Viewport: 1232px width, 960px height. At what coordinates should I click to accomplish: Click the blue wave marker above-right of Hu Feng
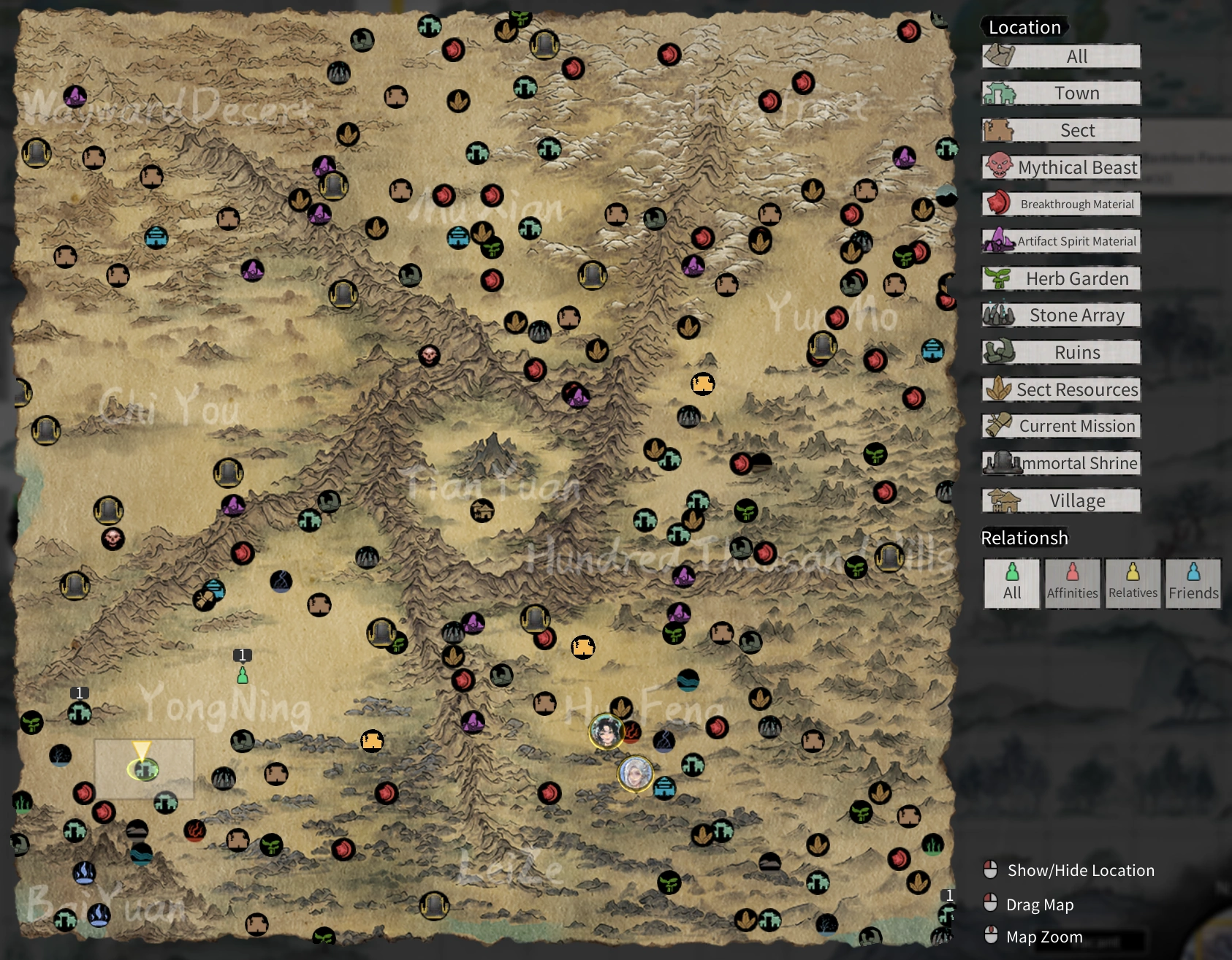pyautogui.click(x=688, y=680)
